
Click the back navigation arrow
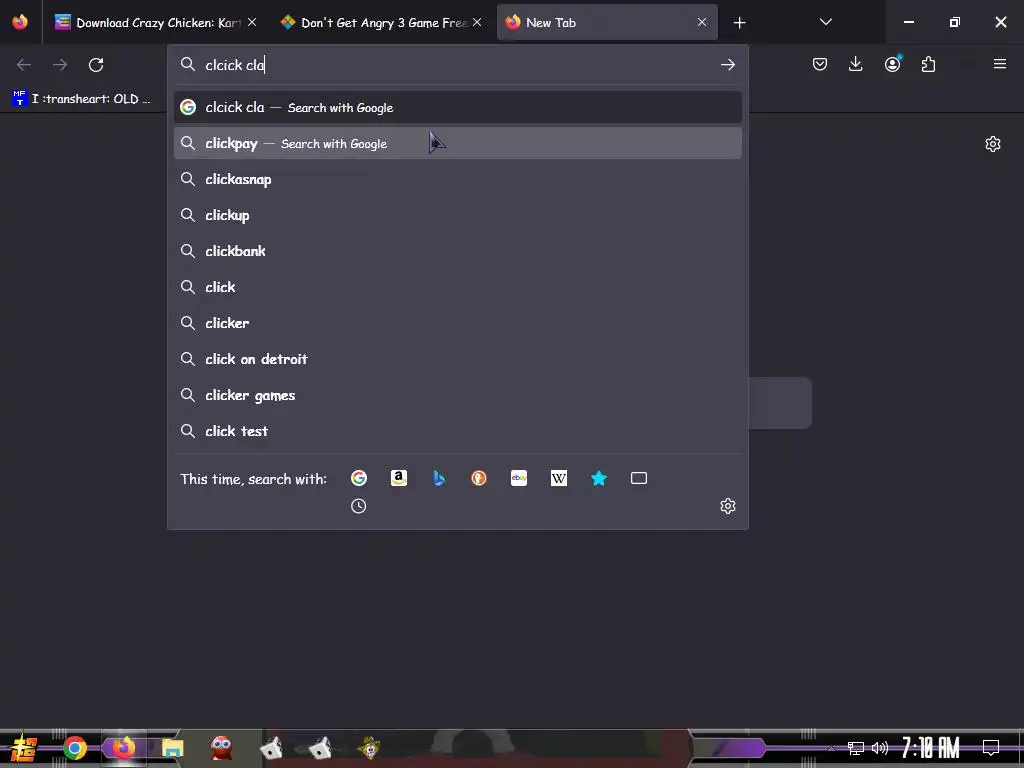point(24,65)
